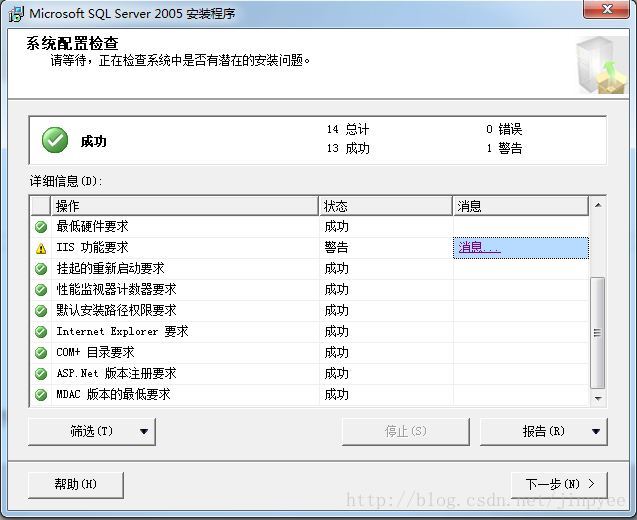Click the success icon for Internet Explorer 要求
This screenshot has height=520, width=637.
41,332
